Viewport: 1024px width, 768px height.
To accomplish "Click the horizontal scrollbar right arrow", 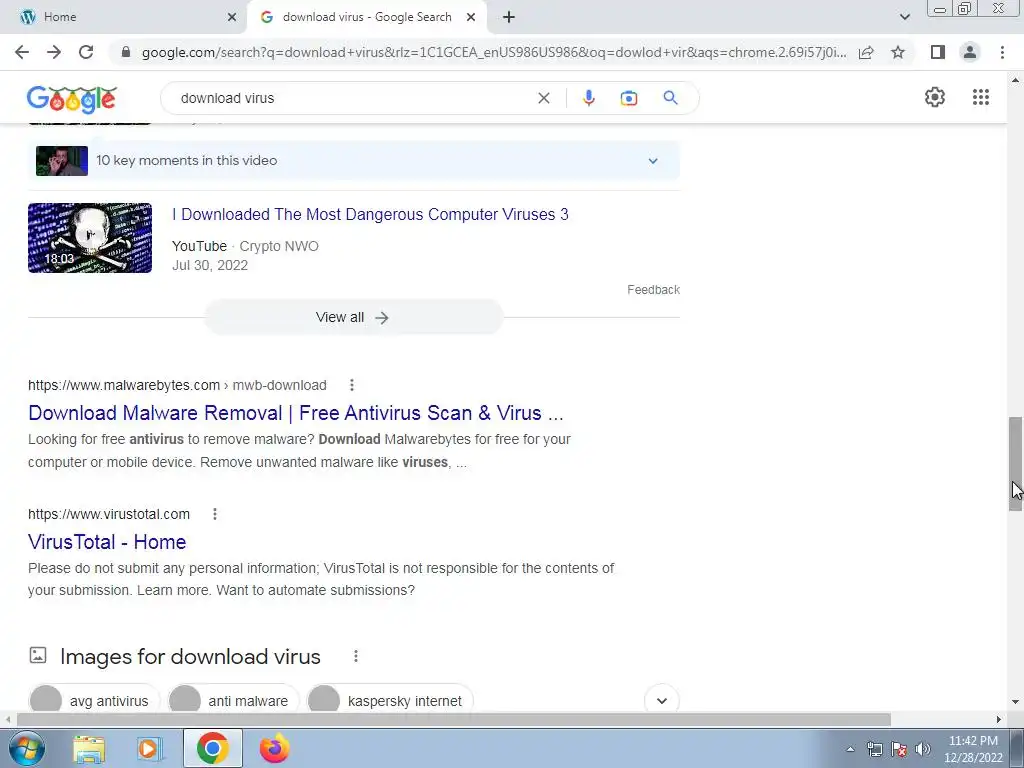I will 999,719.
